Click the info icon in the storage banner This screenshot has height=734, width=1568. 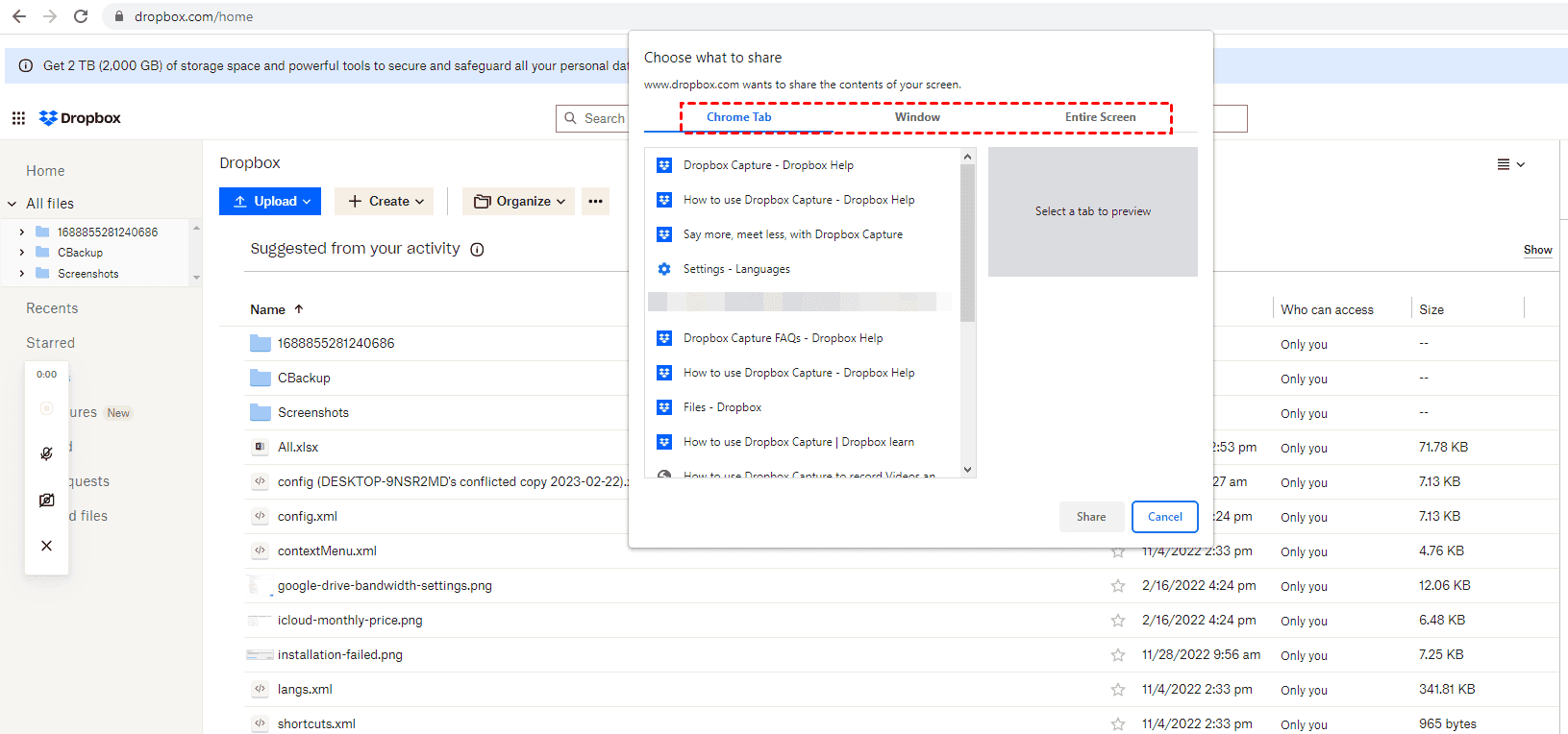(x=26, y=65)
